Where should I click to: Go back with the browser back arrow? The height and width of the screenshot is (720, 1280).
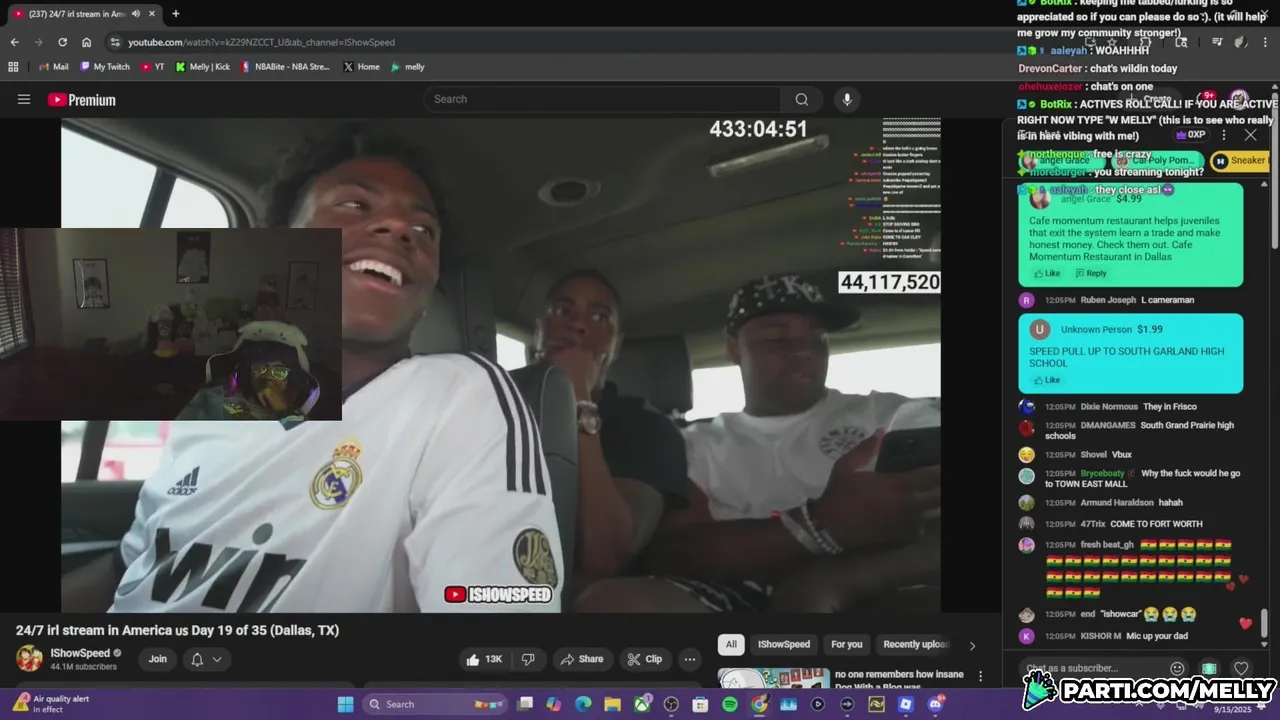point(14,42)
